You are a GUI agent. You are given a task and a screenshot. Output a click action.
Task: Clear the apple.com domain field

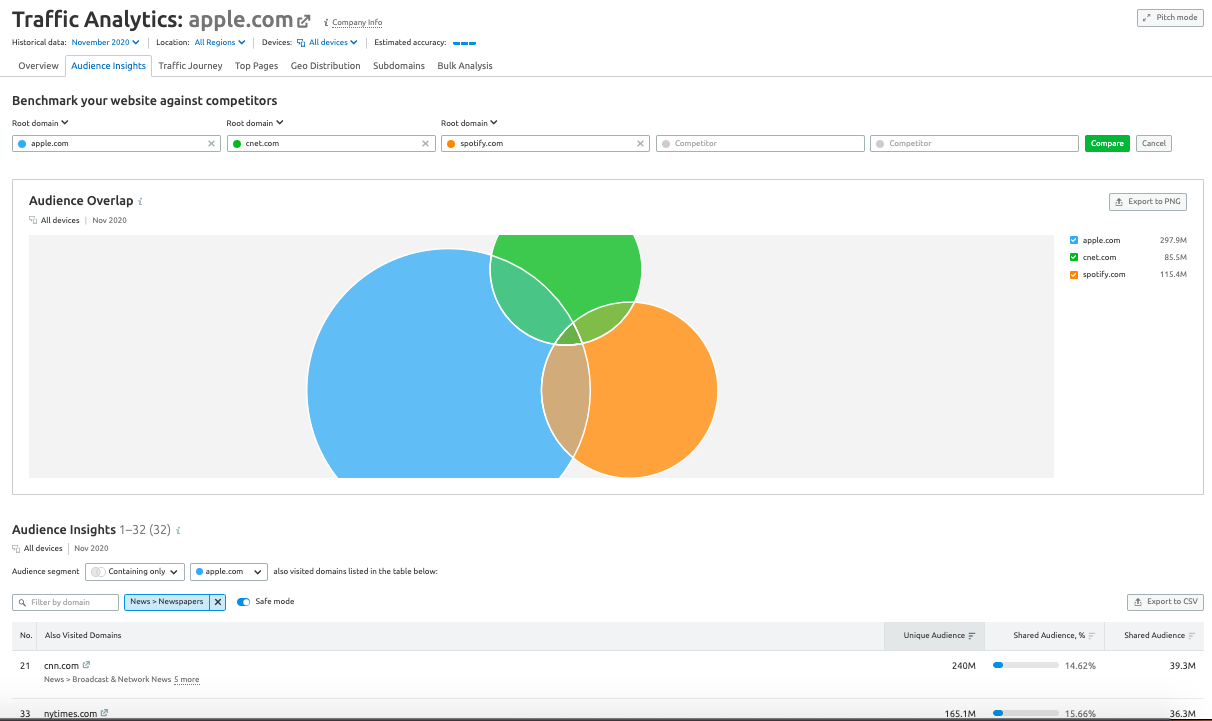coord(211,144)
